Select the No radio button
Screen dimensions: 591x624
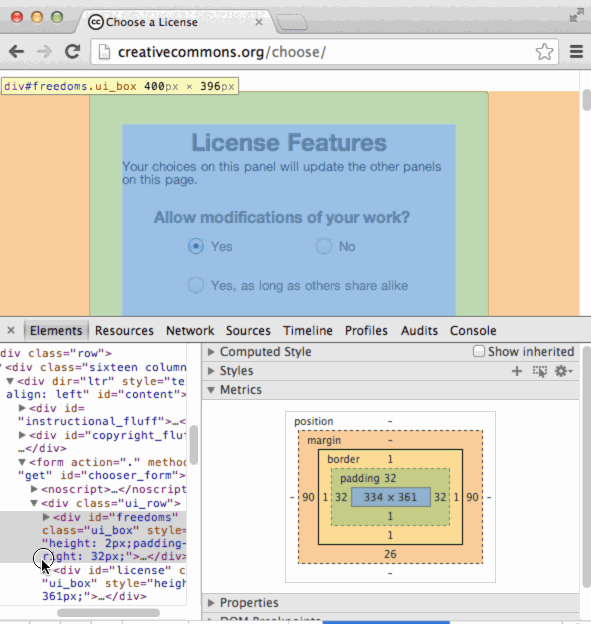click(324, 246)
